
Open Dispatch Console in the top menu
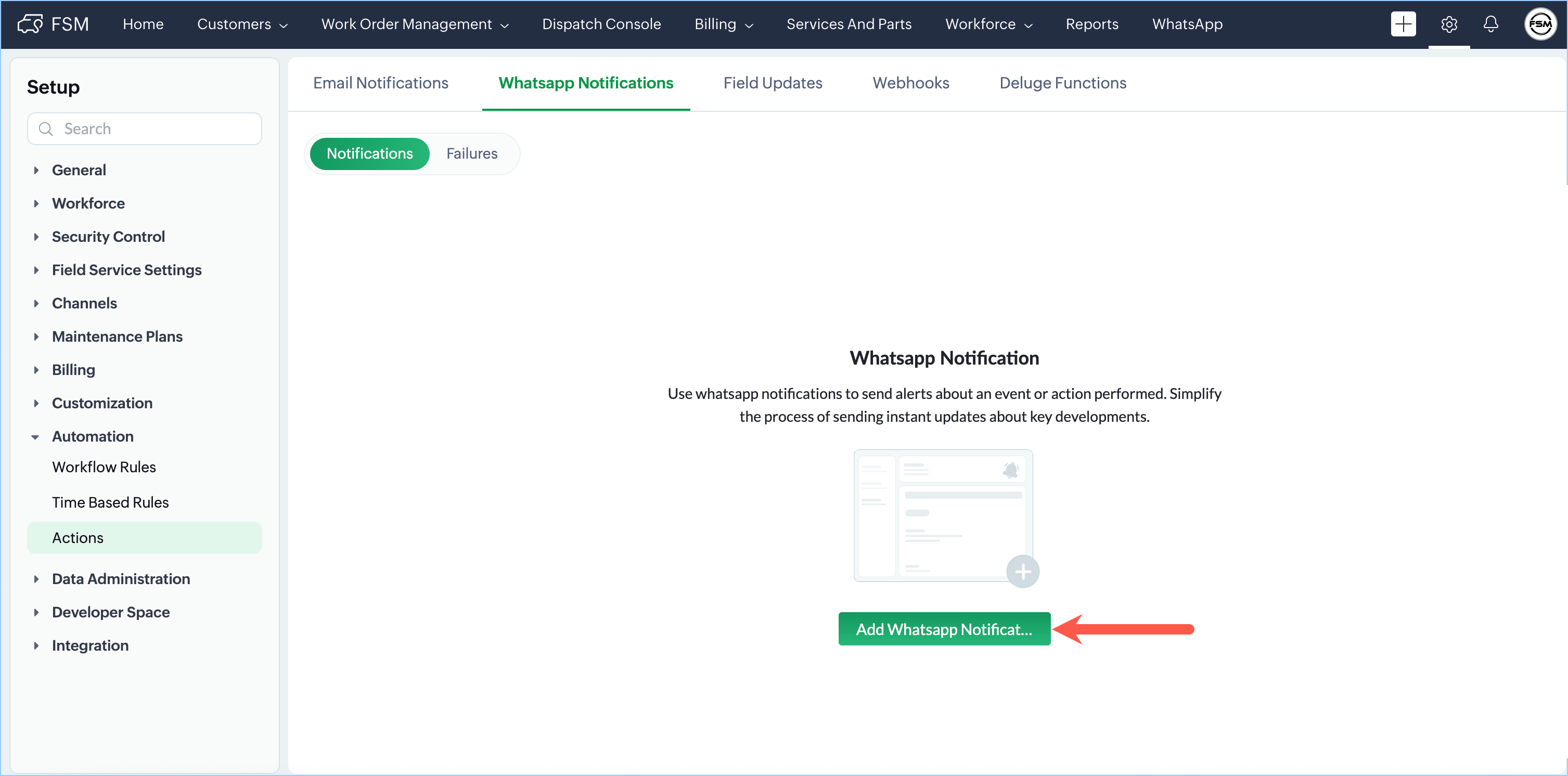601,24
